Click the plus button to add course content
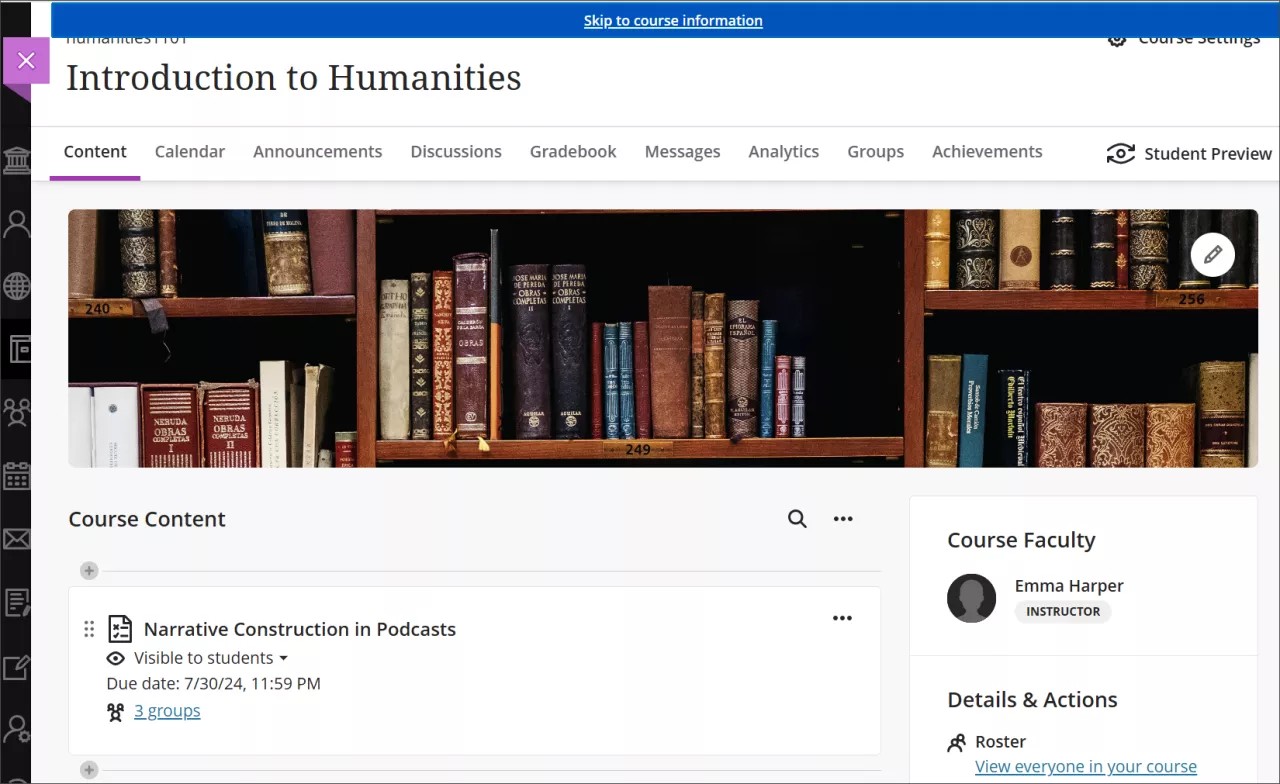 tap(88, 570)
